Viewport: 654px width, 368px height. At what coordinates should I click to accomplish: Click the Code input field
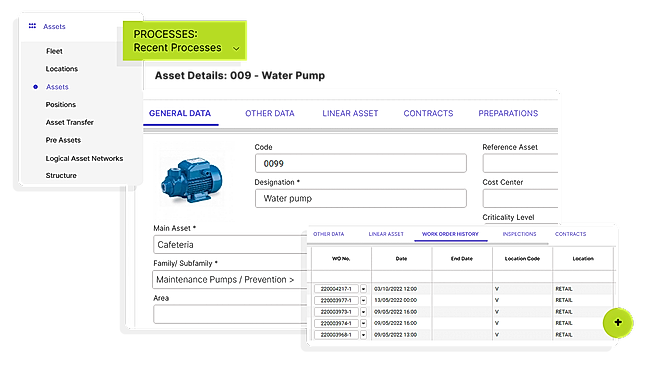click(361, 163)
